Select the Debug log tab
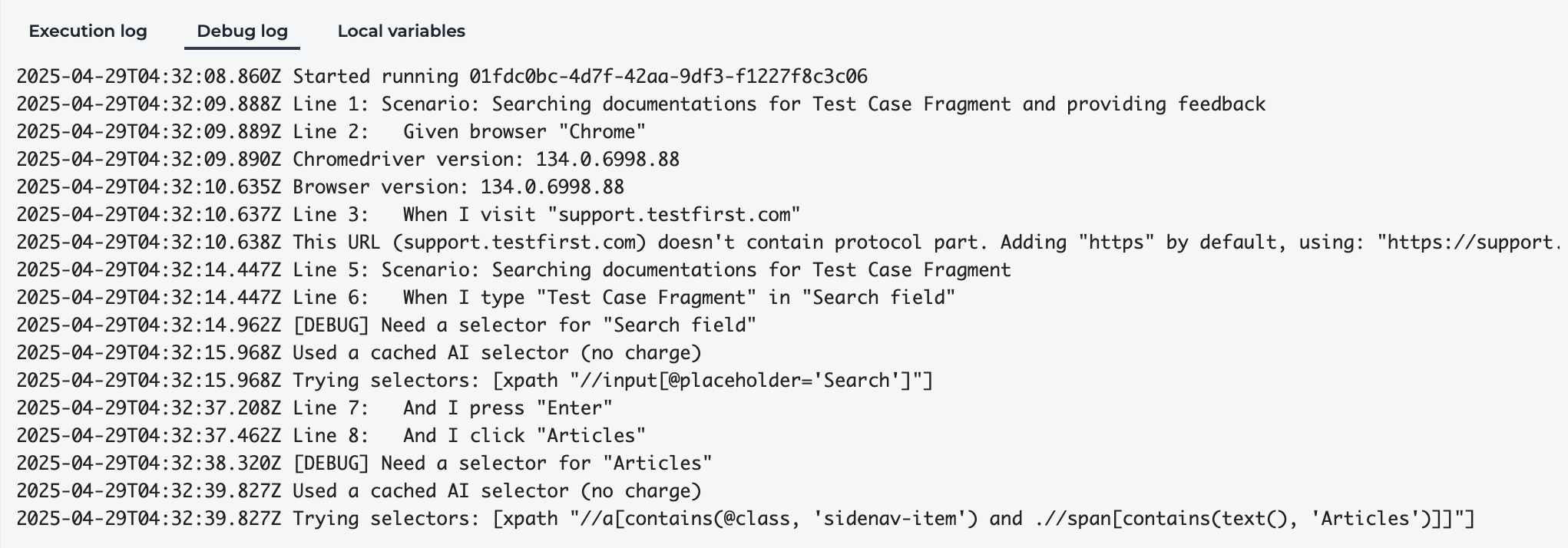Screen dimensions: 1568x548 pos(242,31)
